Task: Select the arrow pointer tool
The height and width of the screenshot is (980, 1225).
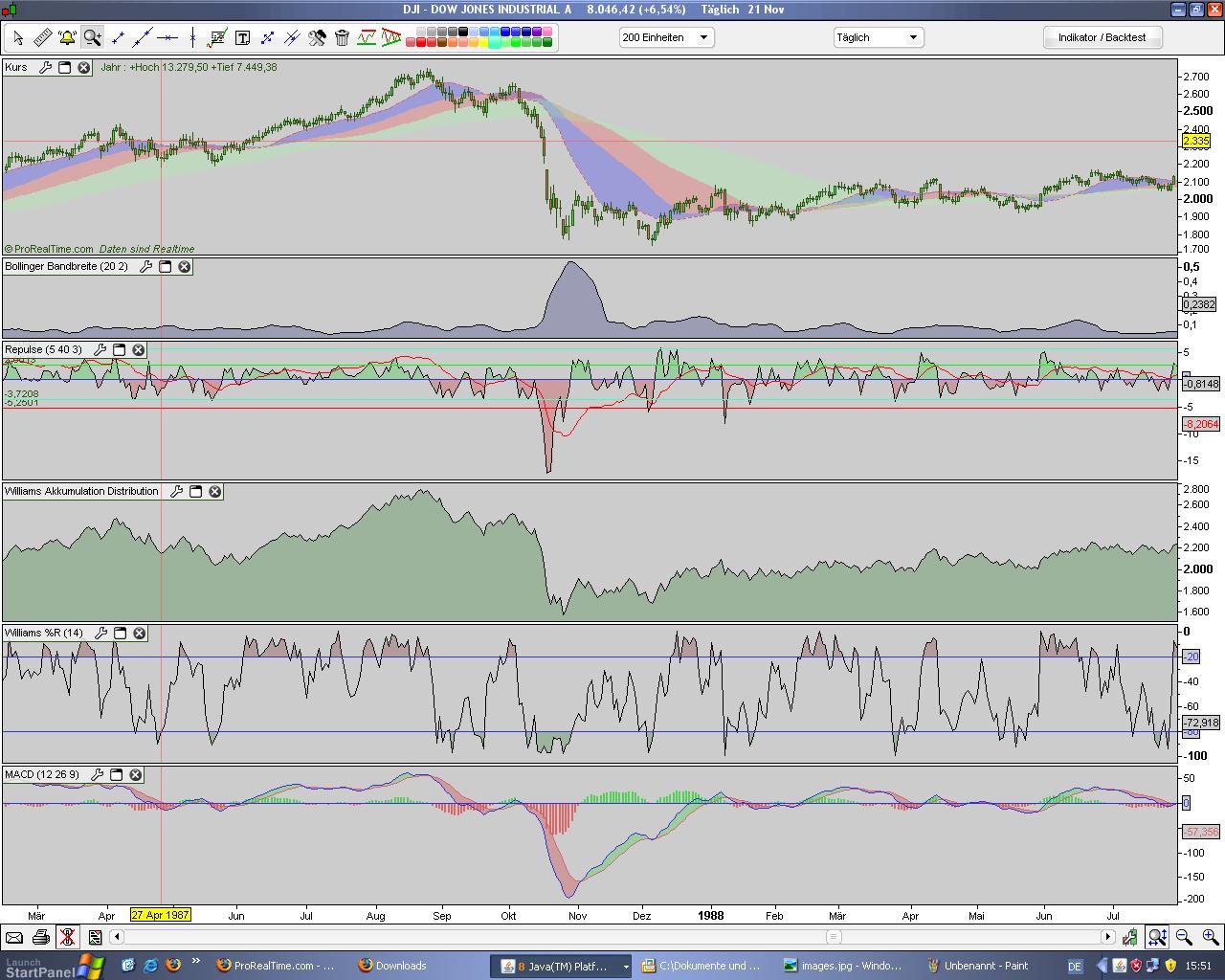Action: pyautogui.click(x=17, y=37)
